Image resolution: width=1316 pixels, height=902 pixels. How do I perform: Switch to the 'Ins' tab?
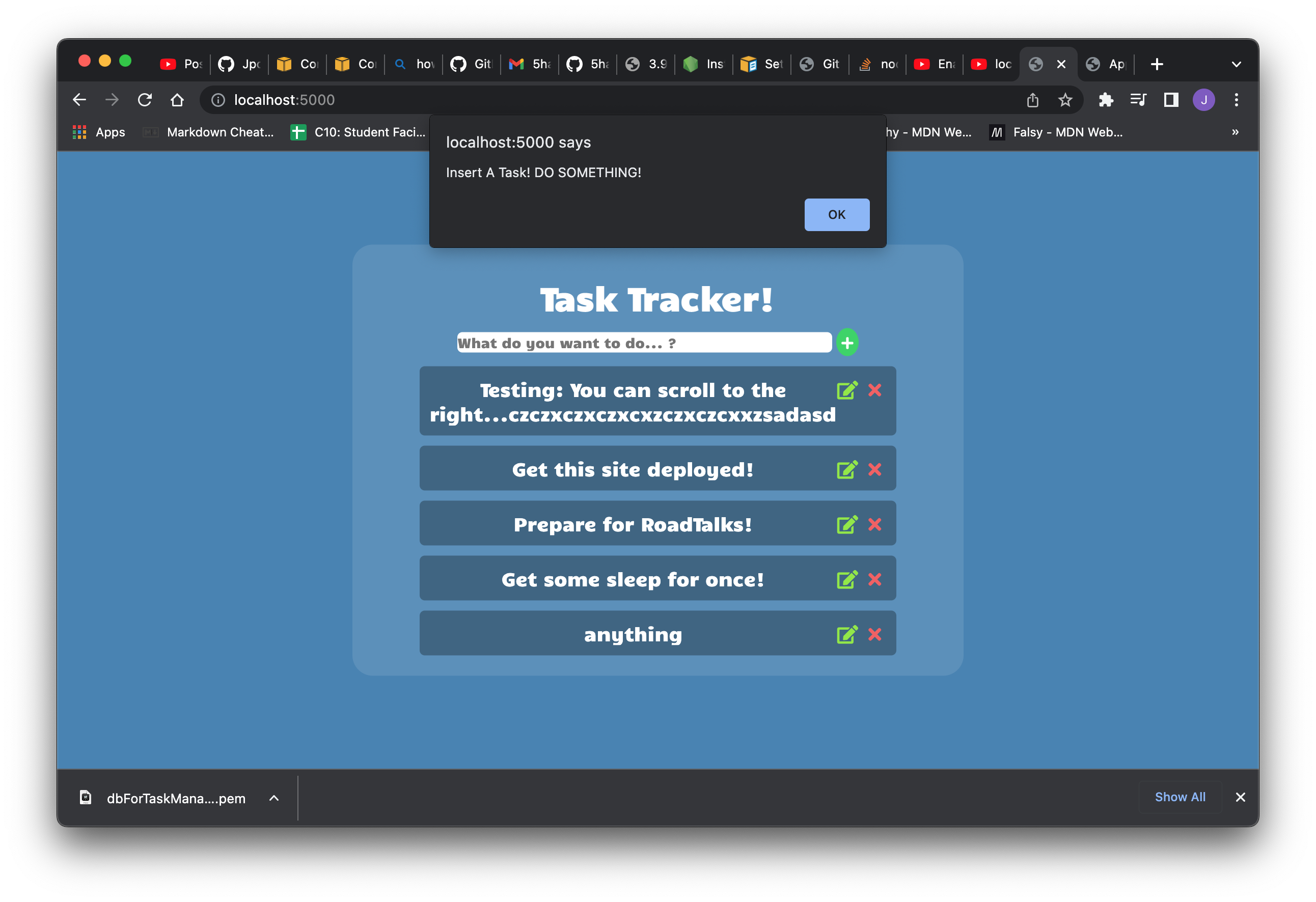(704, 65)
